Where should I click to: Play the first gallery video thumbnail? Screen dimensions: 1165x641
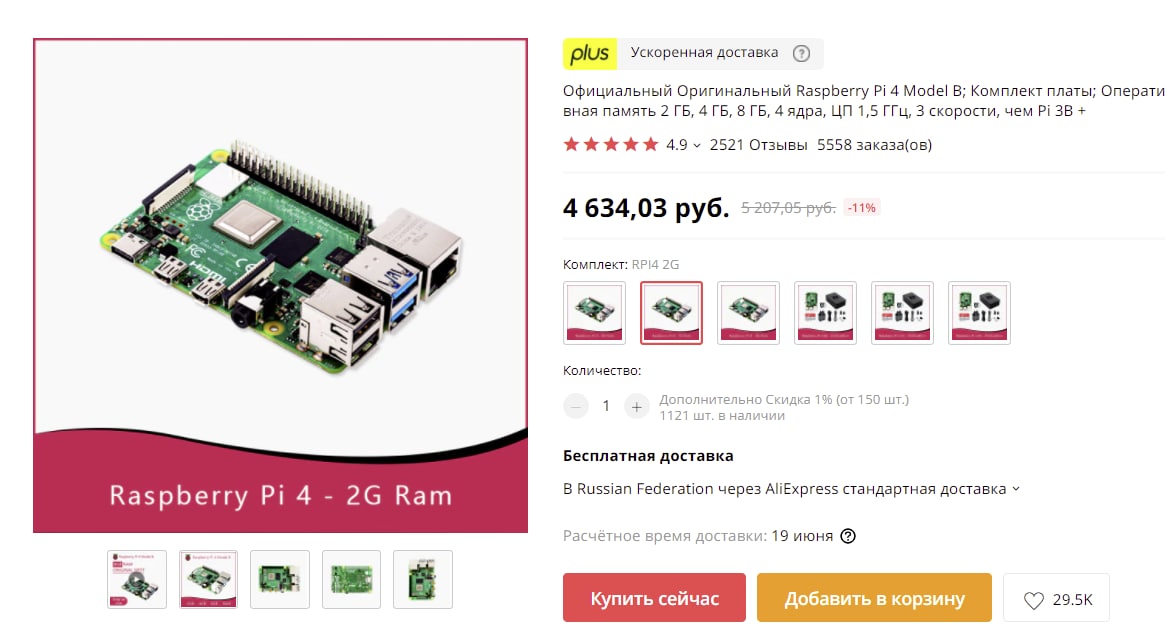click(137, 579)
